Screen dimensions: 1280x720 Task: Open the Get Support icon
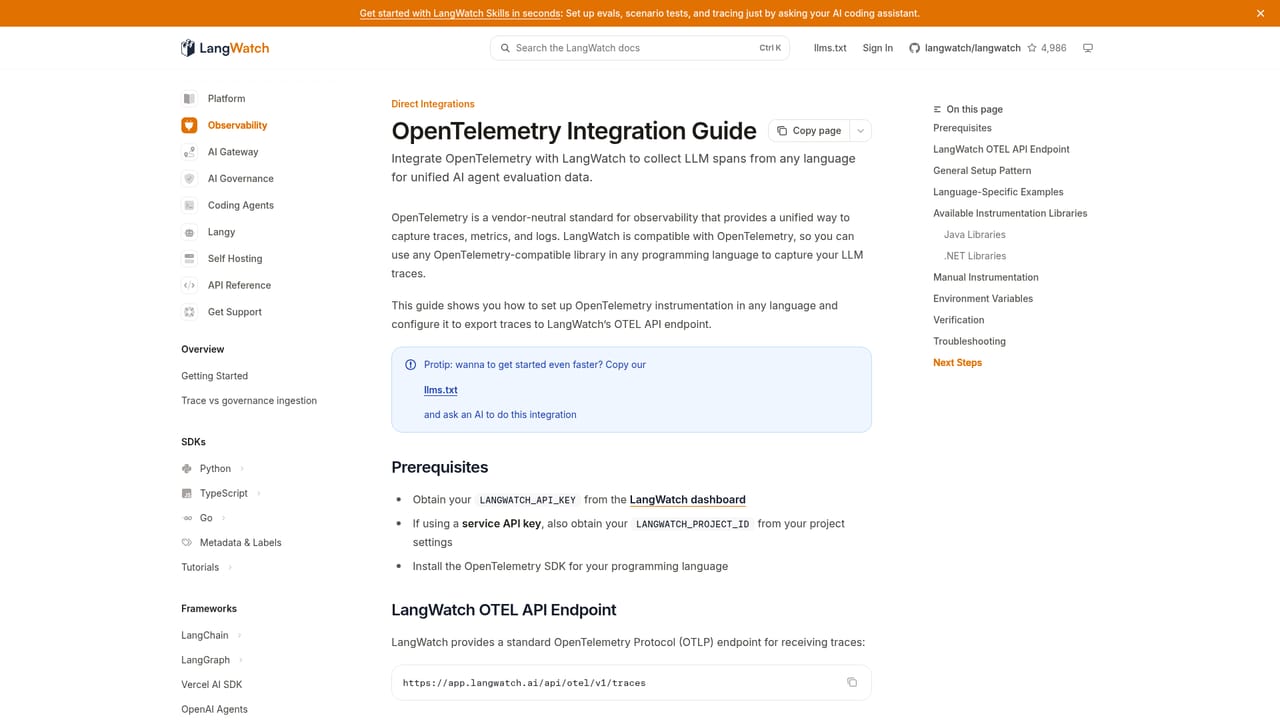pyautogui.click(x=189, y=312)
